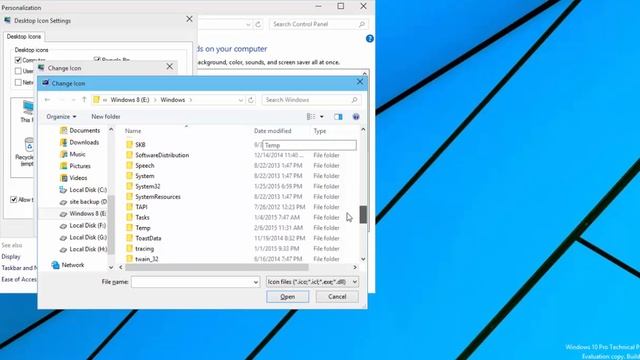
Task: Click the System folder icon
Action: [129, 176]
